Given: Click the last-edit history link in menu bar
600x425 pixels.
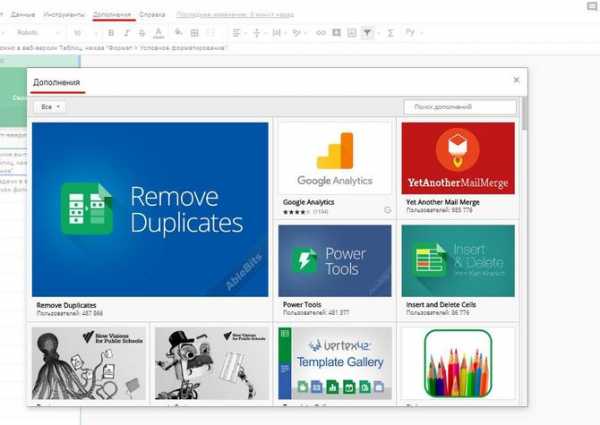Looking at the screenshot, I should pyautogui.click(x=235, y=15).
